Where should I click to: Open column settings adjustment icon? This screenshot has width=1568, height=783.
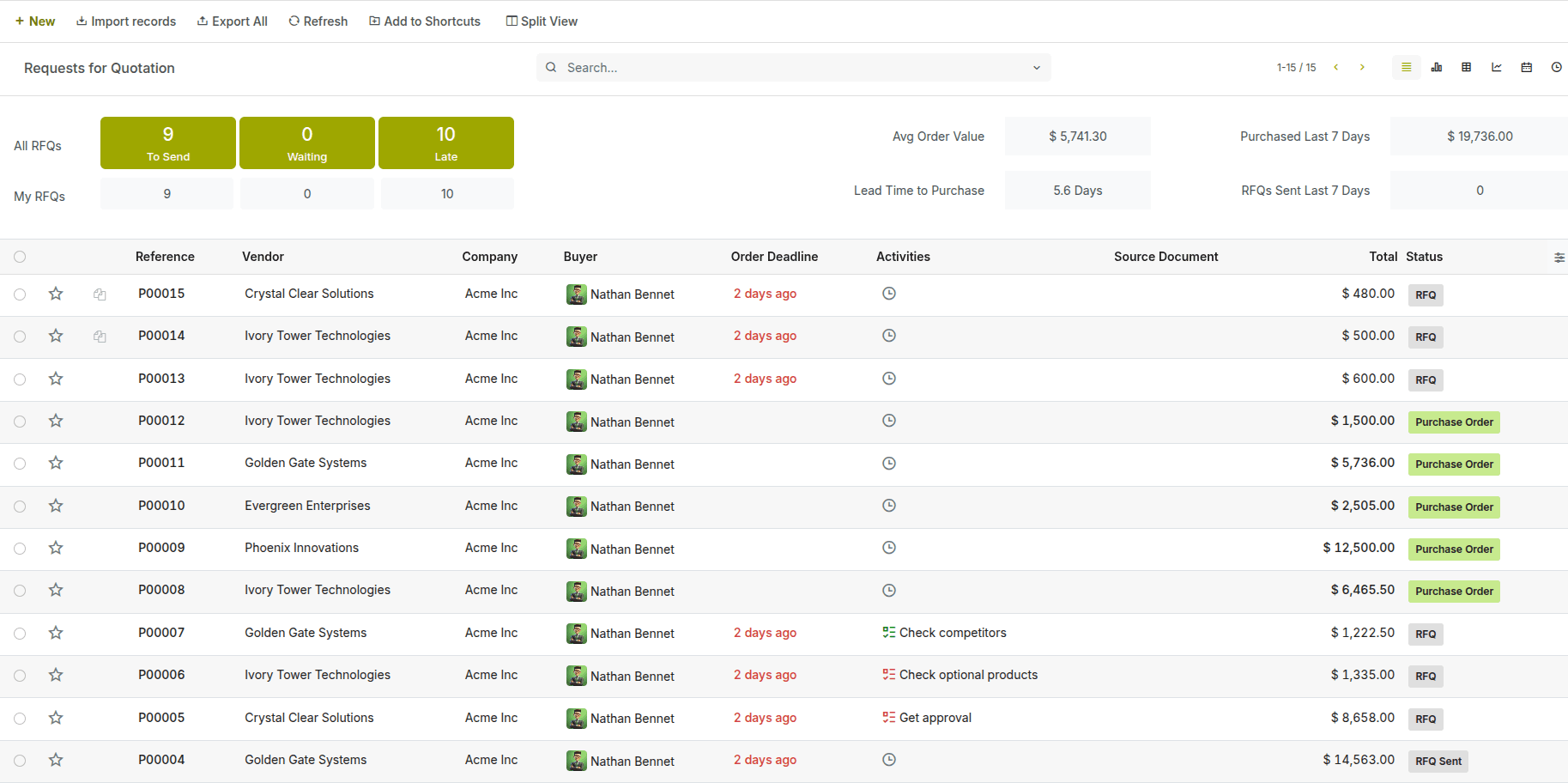point(1559,258)
